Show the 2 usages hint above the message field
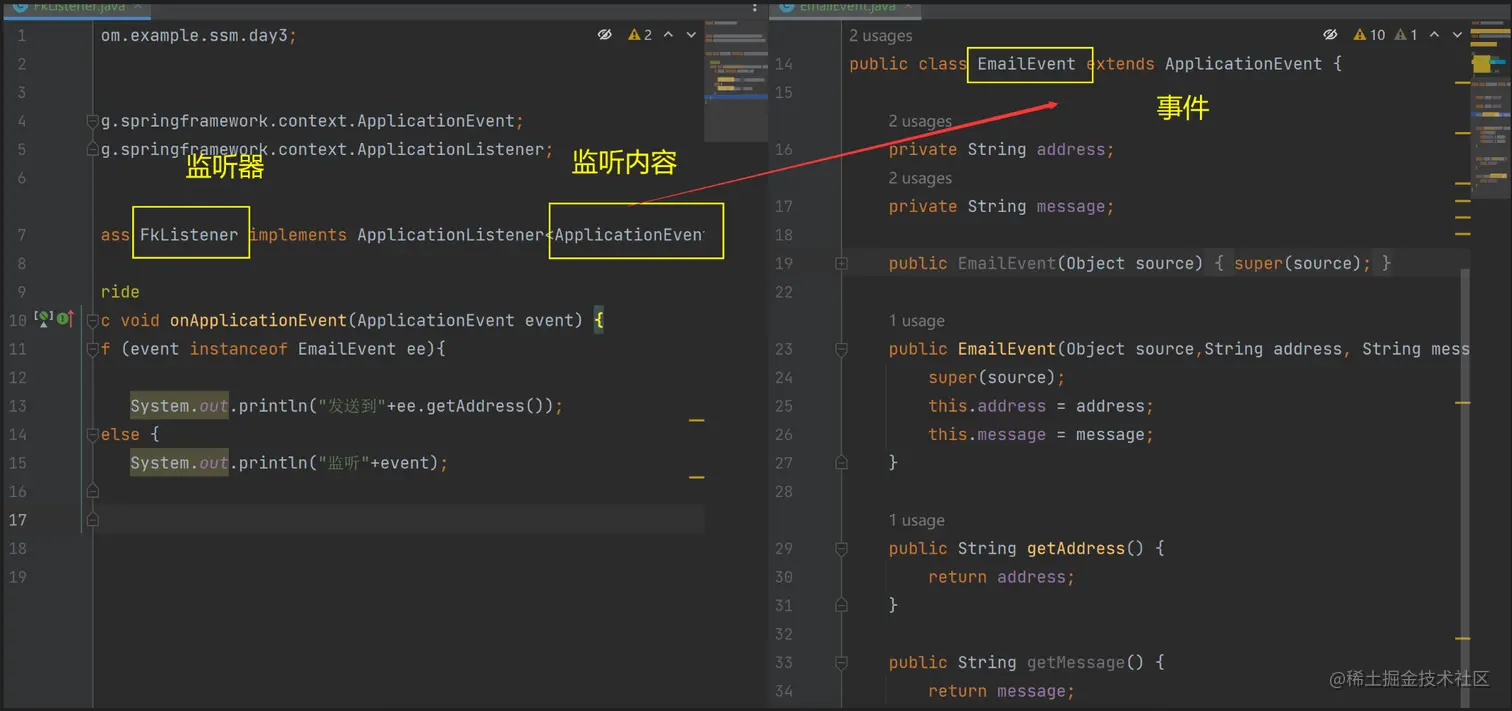This screenshot has width=1512, height=711. [x=920, y=178]
